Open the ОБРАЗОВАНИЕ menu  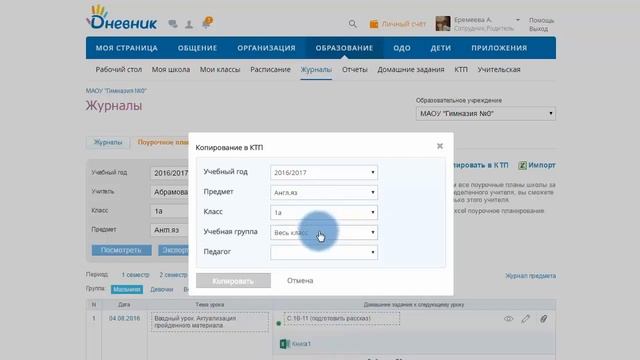coord(344,48)
